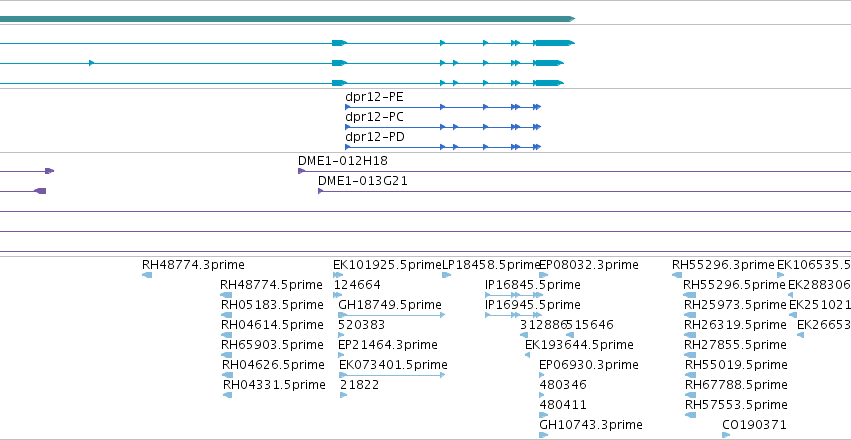Click the RH05183.5prime EST arrow glyph
The height and width of the screenshot is (440, 851).
[227, 315]
